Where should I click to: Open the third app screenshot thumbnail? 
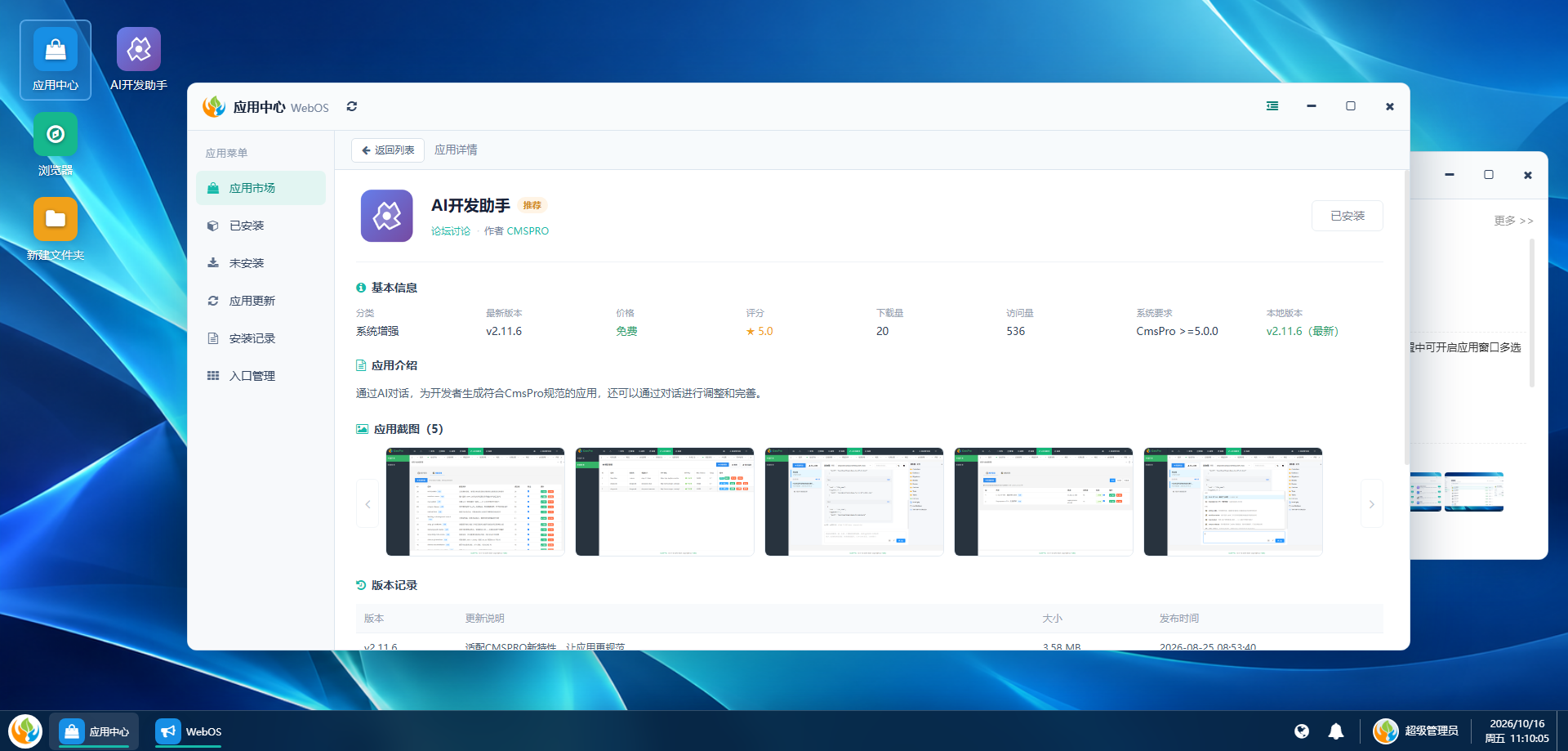(854, 502)
